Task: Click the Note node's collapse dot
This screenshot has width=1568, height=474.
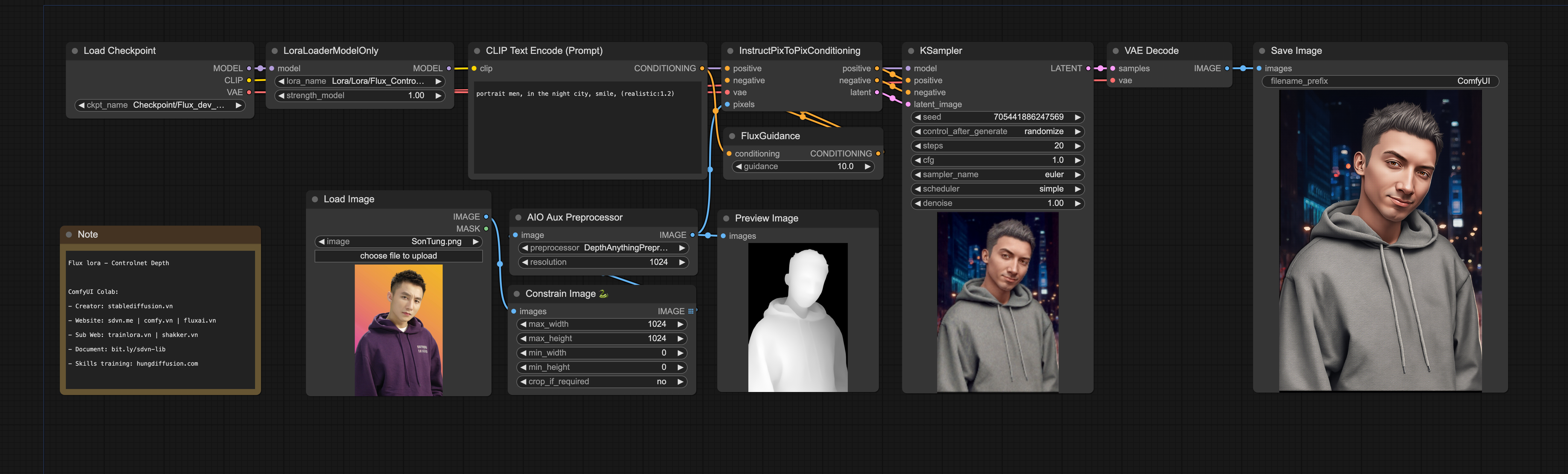Action: click(x=69, y=235)
